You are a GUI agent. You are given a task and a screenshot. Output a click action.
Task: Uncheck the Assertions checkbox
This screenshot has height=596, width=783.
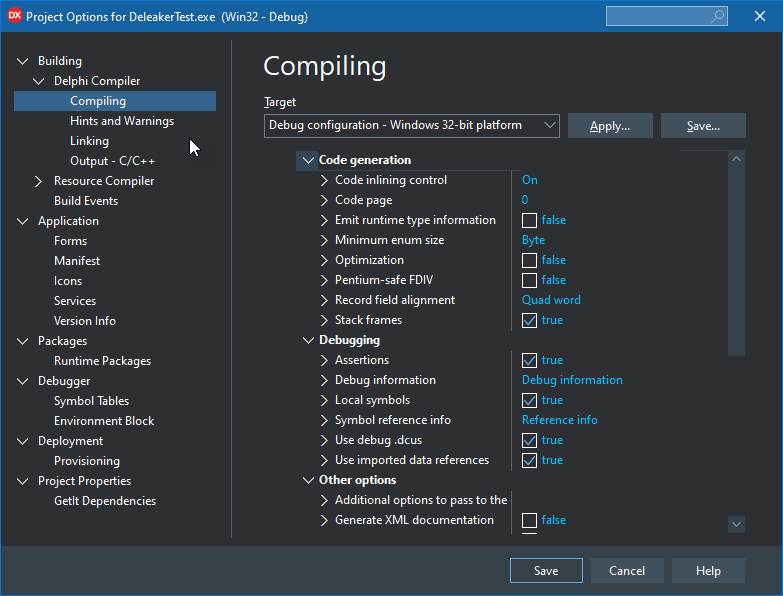point(529,360)
